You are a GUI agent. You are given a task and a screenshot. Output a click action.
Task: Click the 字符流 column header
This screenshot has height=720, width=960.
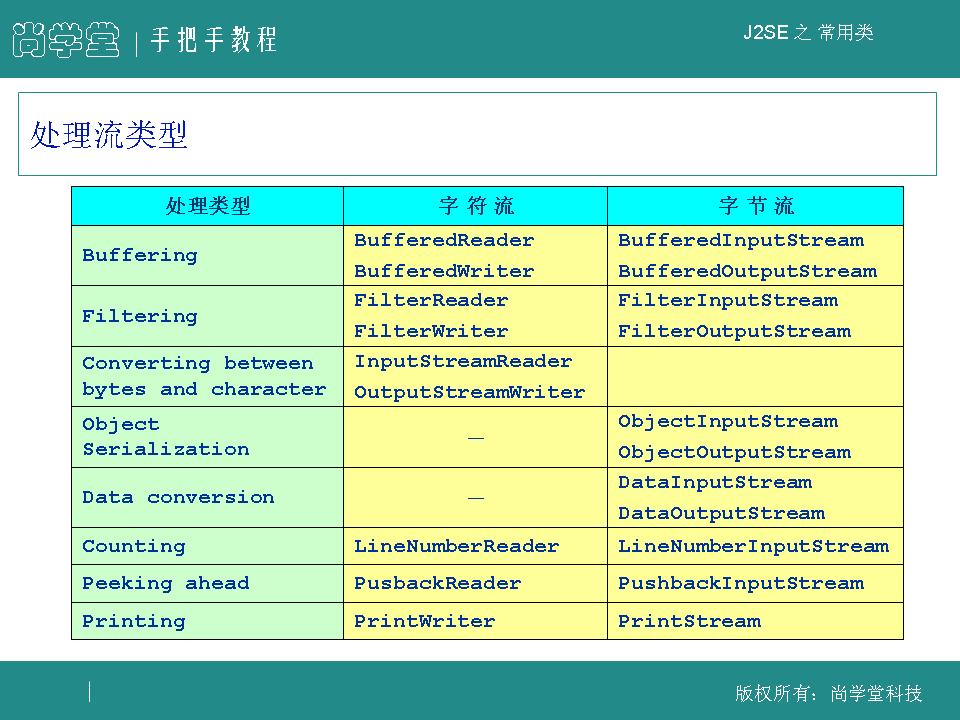(476, 206)
